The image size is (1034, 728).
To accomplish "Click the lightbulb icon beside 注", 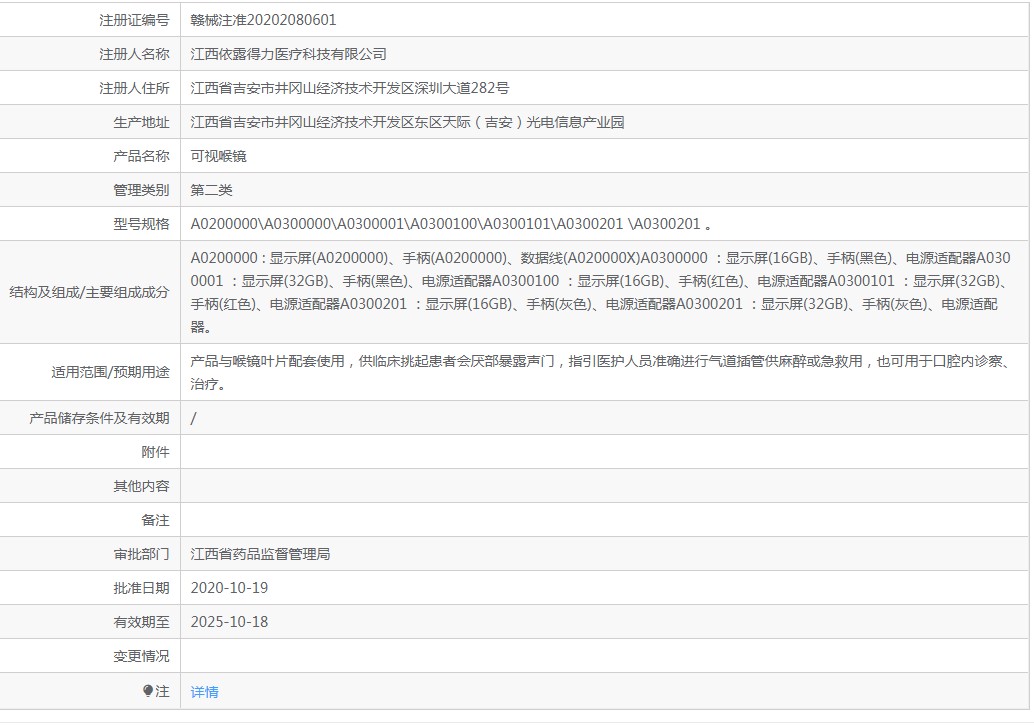I will click(x=148, y=690).
